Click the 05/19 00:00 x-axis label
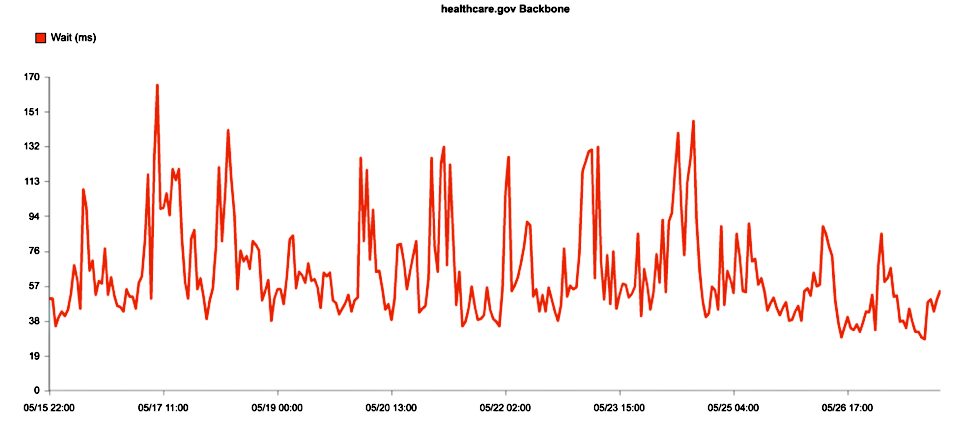This screenshot has height=429, width=960. point(277,406)
